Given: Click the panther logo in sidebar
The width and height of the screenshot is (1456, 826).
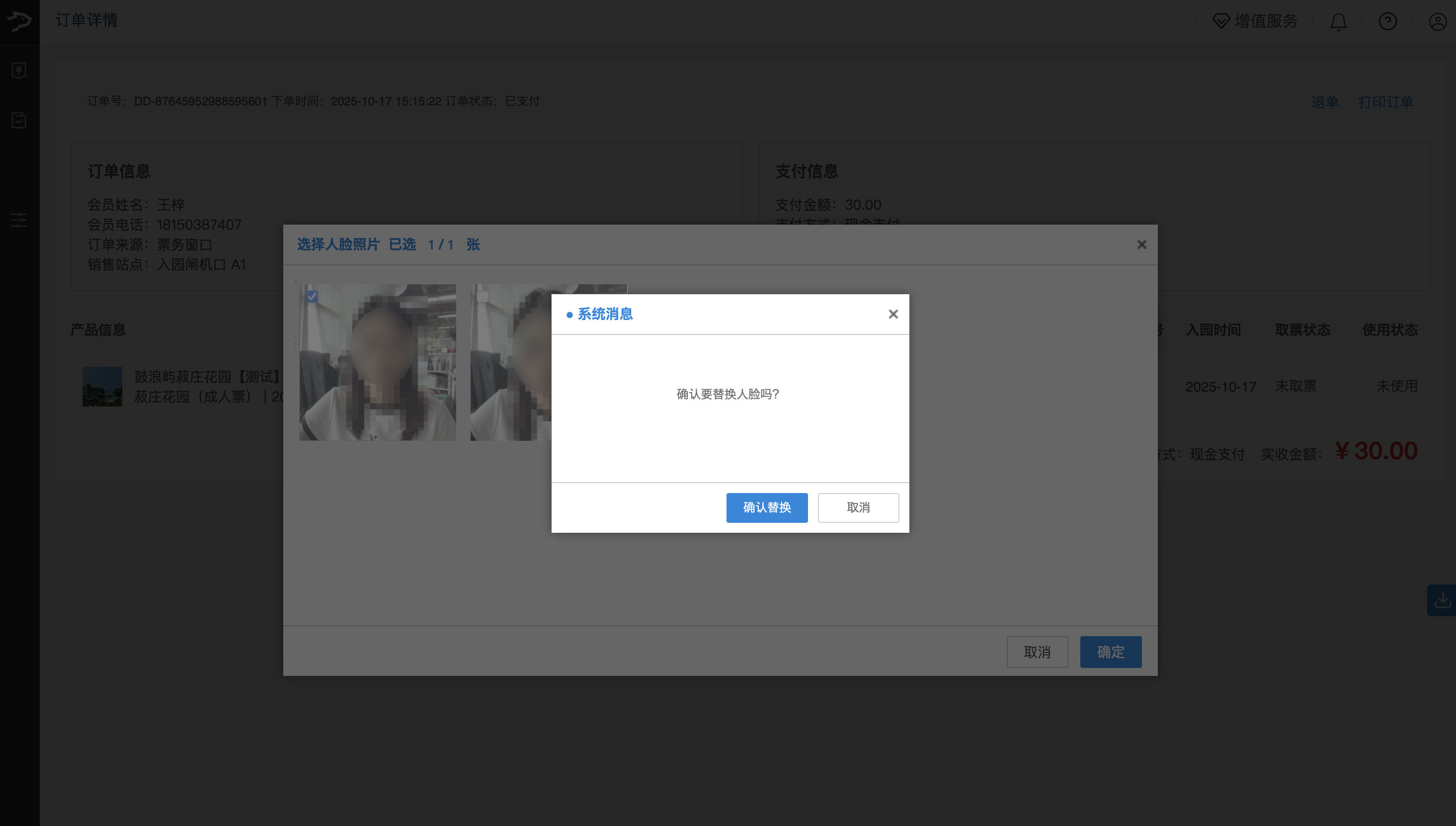Looking at the screenshot, I should pyautogui.click(x=19, y=21).
